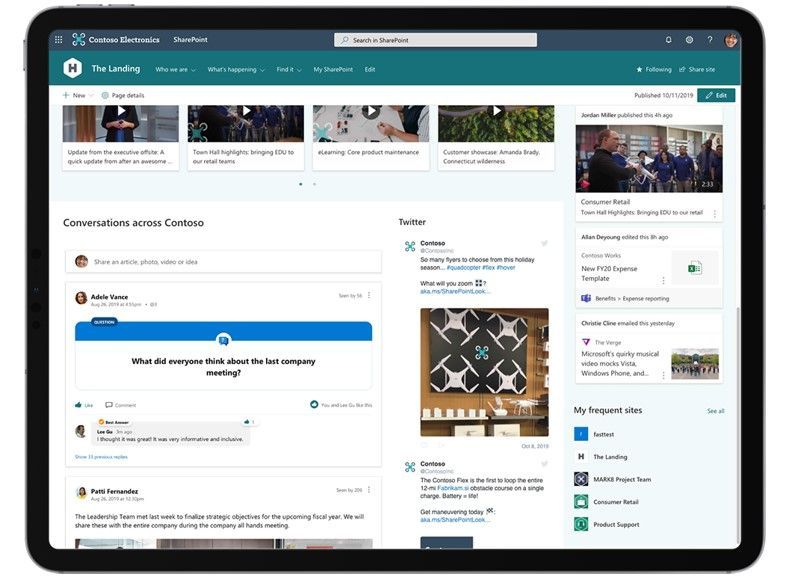
Task: Click Adele Vance's name
Action: pos(109,297)
